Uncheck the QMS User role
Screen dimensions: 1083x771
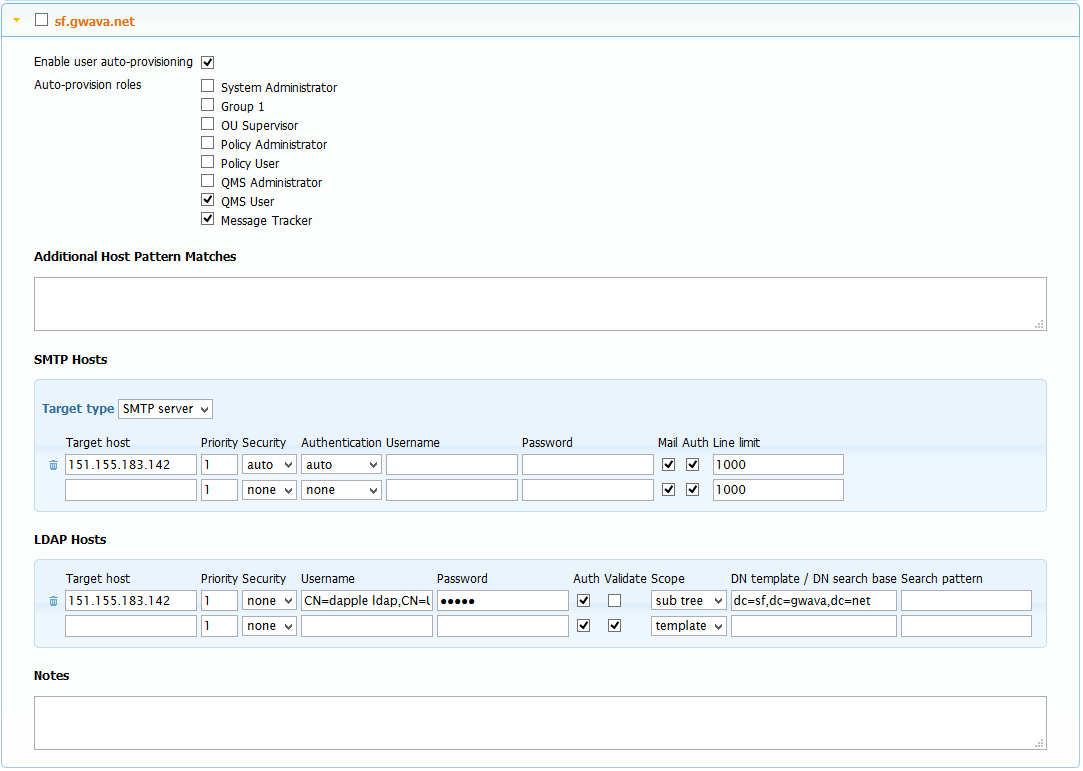tap(207, 199)
